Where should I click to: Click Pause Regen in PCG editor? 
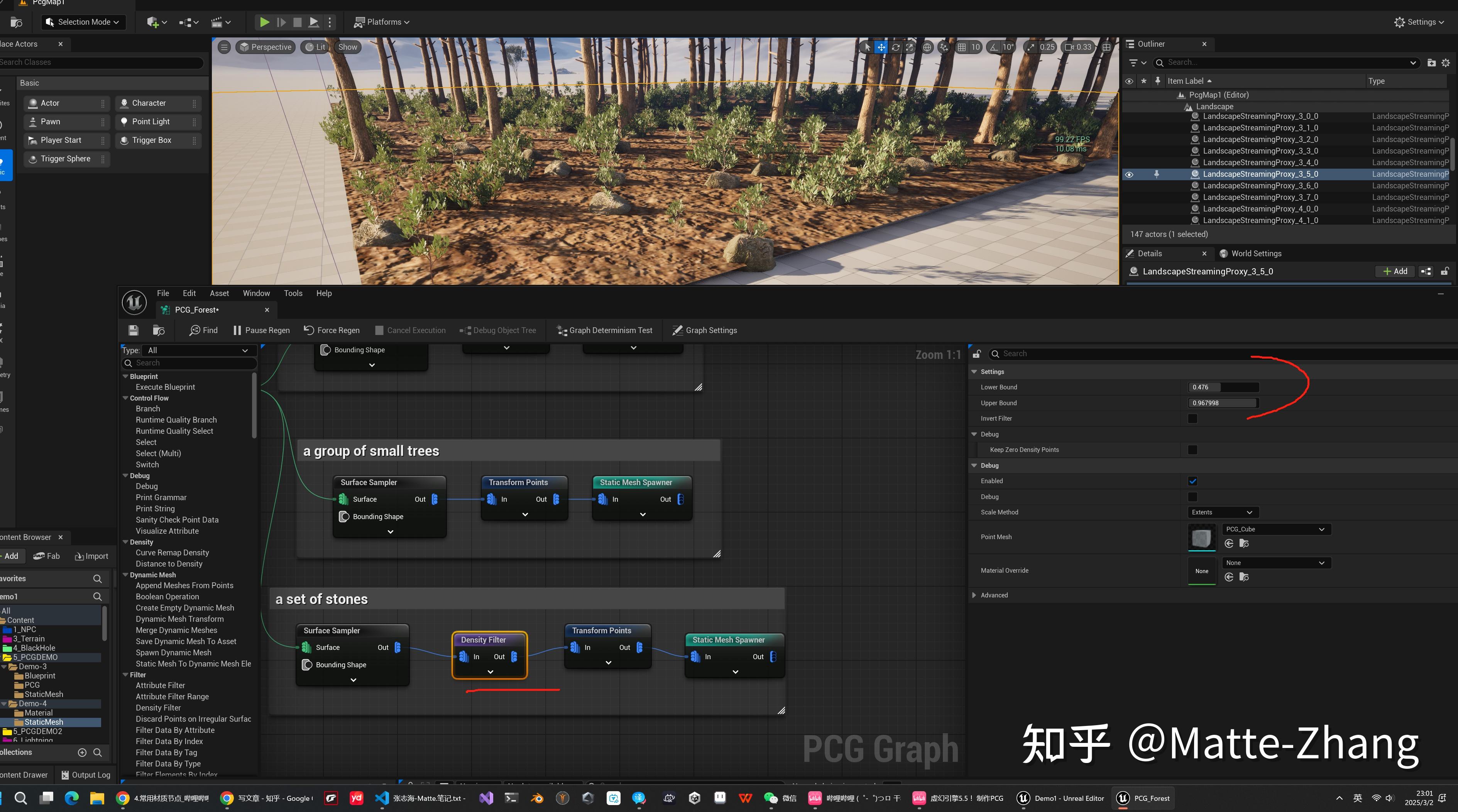click(x=260, y=330)
